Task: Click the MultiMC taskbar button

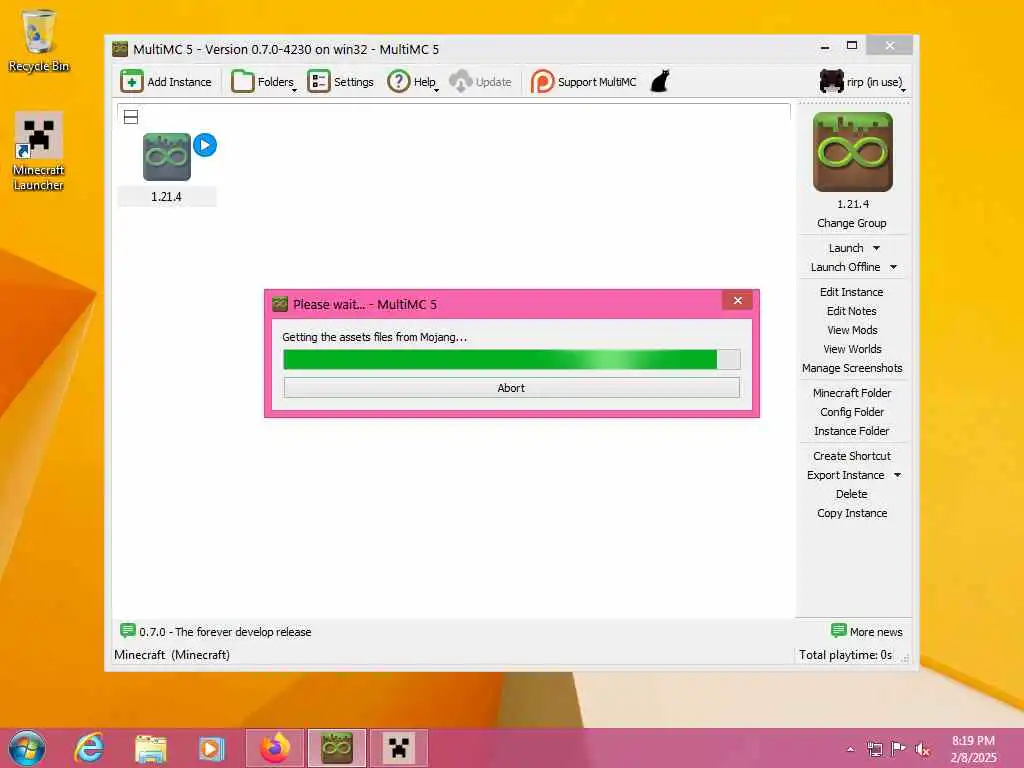Action: pos(337,748)
